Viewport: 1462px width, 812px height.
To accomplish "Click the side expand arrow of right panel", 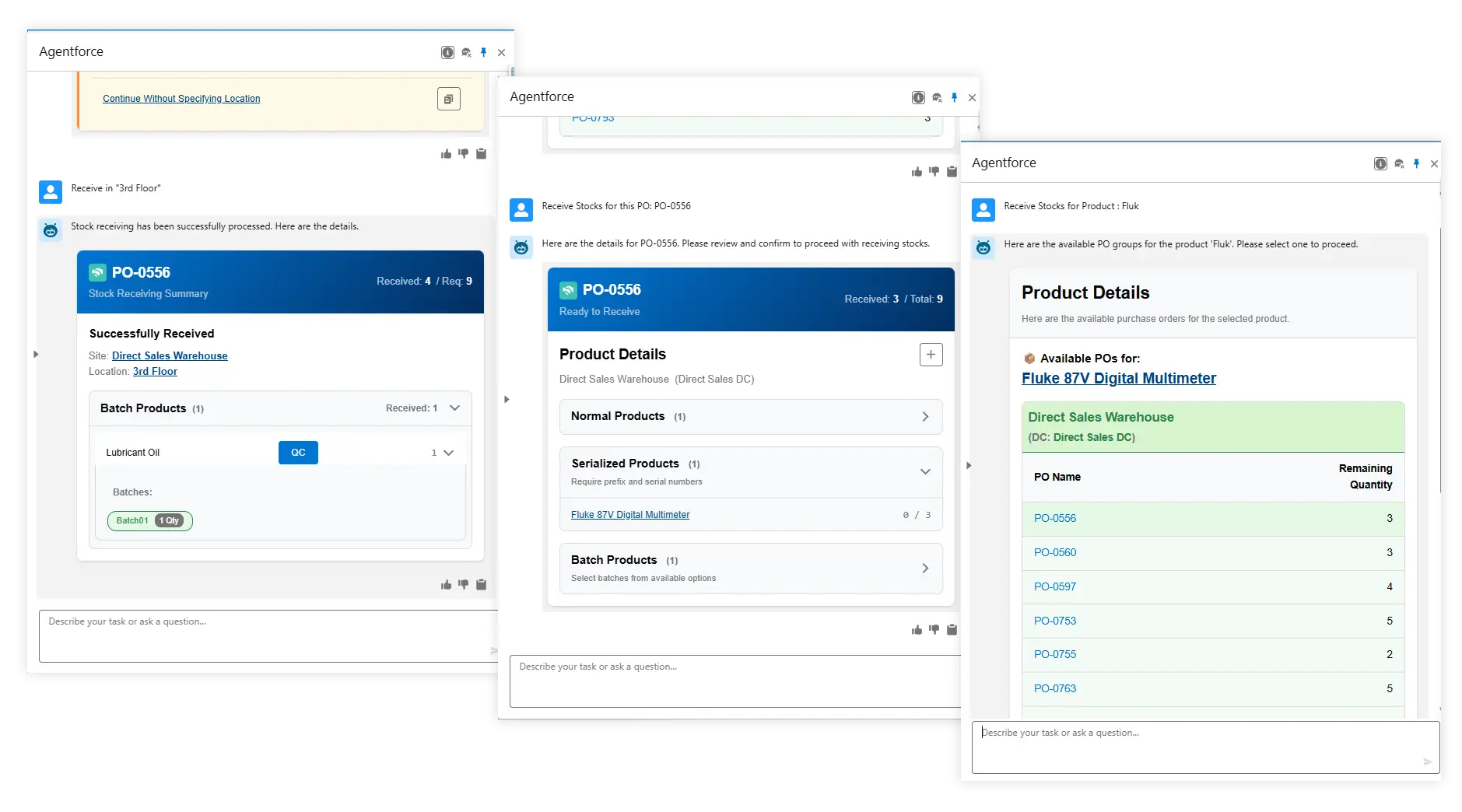I will click(x=969, y=466).
